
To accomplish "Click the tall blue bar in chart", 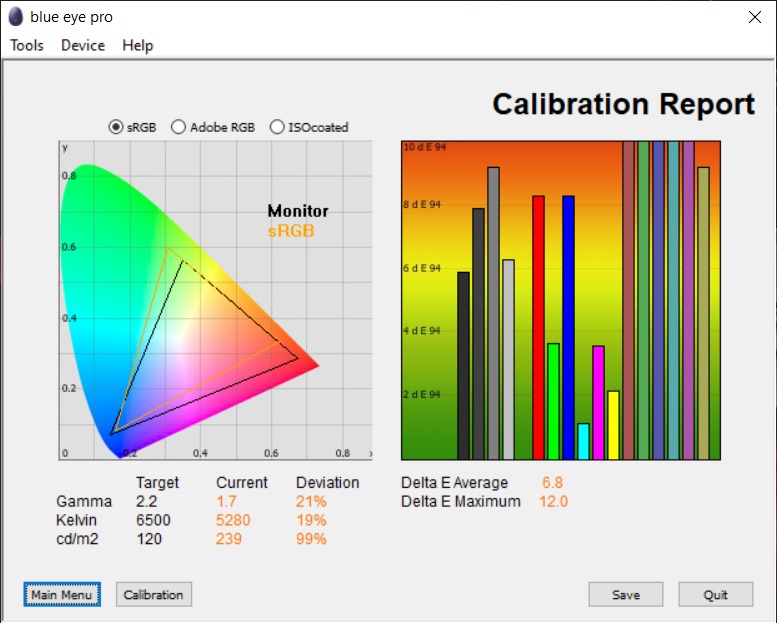I will point(568,327).
